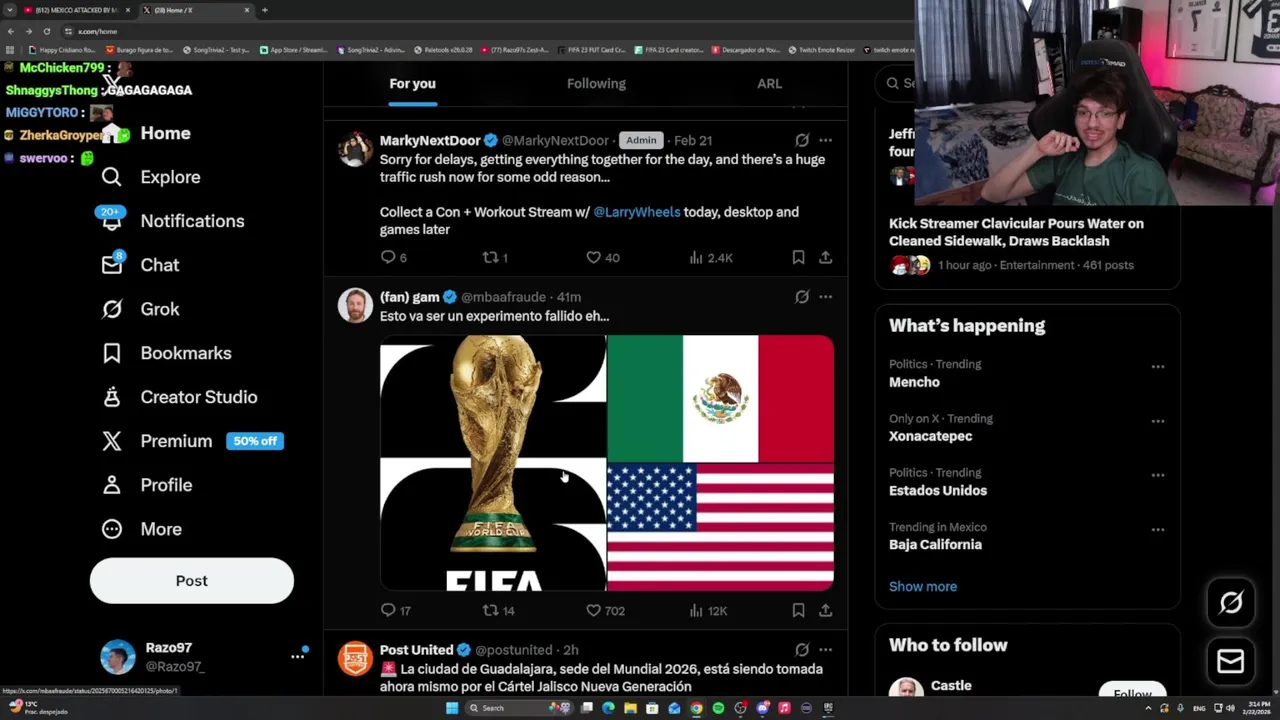The image size is (1280, 720).
Task: Open Twitch Emote Resizer bookmark
Action: click(x=821, y=49)
